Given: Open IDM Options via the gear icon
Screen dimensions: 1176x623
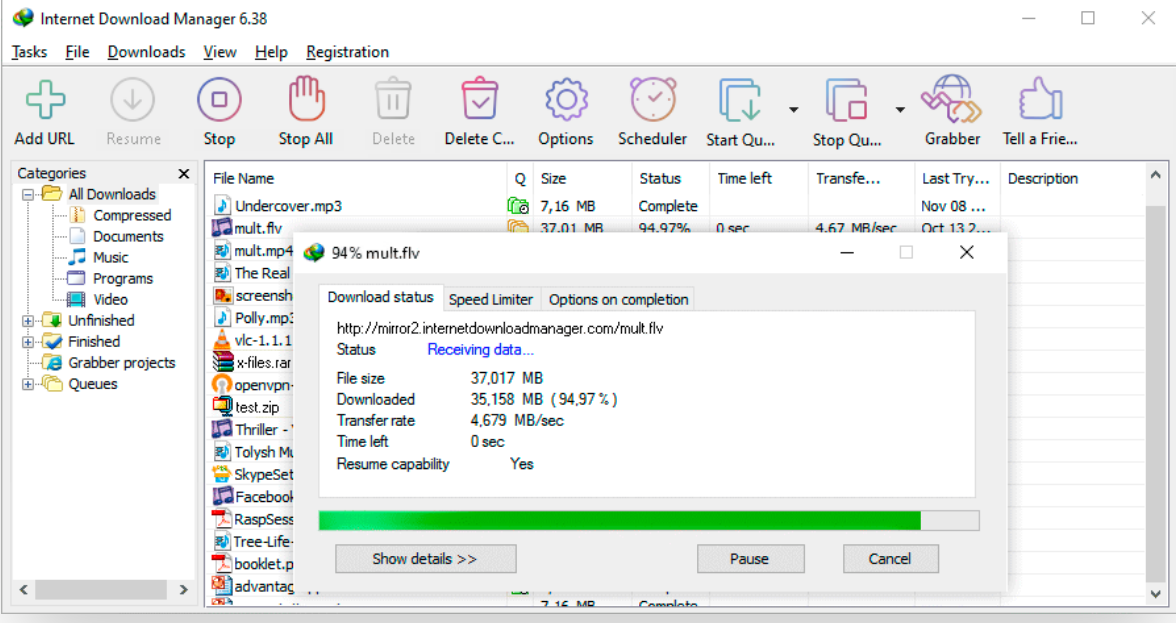Looking at the screenshot, I should click(x=565, y=100).
